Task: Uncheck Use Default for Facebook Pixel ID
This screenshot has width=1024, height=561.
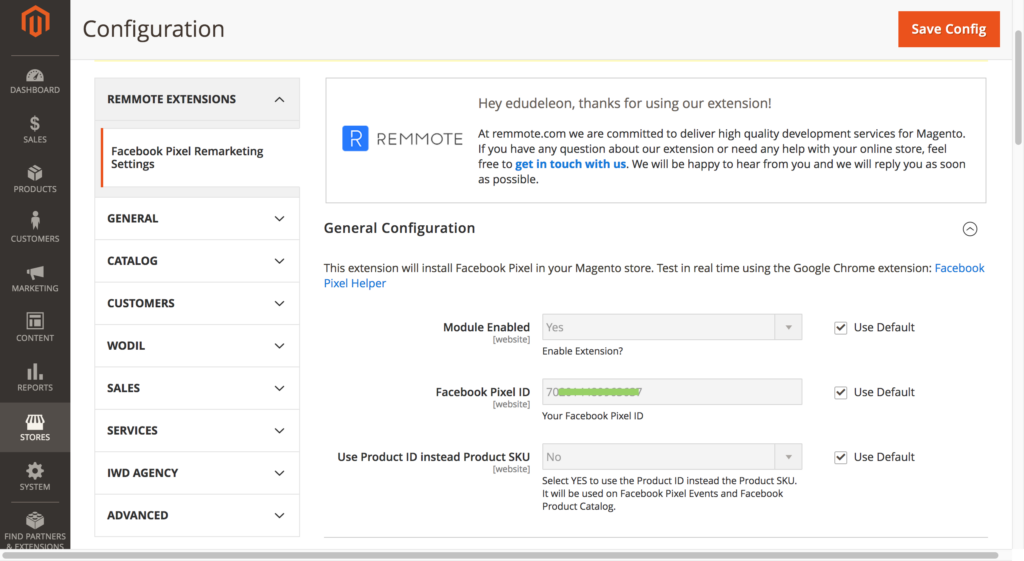Action: 840,393
